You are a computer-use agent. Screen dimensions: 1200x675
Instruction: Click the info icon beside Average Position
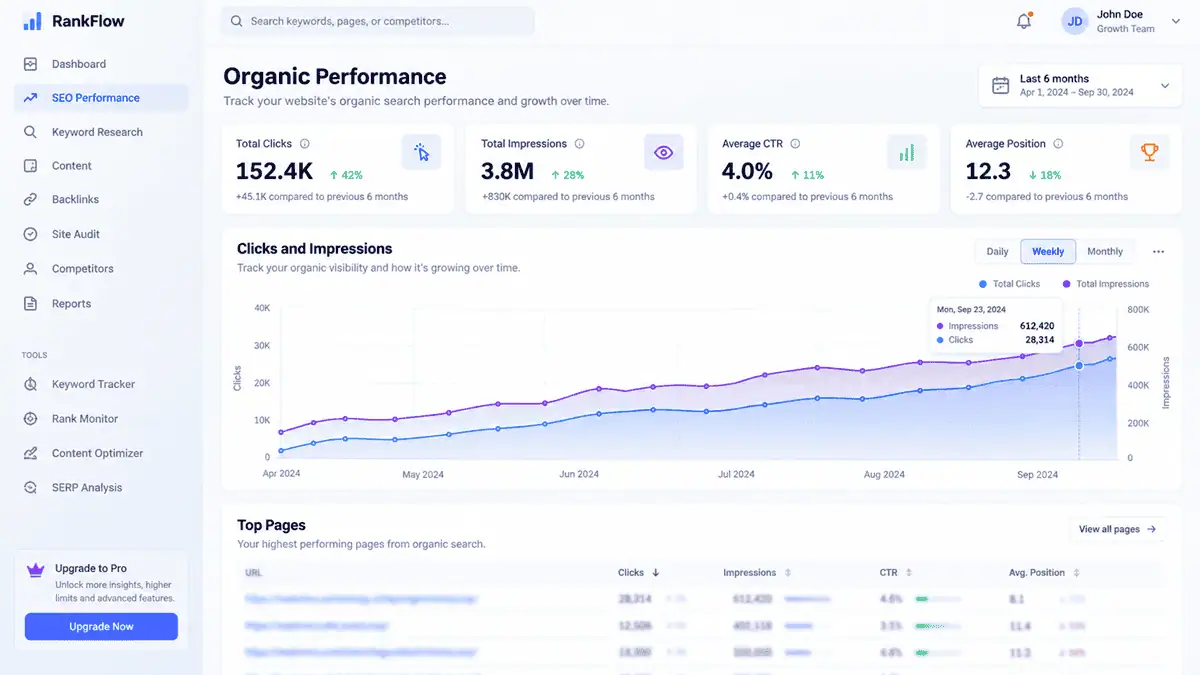[x=1059, y=144]
